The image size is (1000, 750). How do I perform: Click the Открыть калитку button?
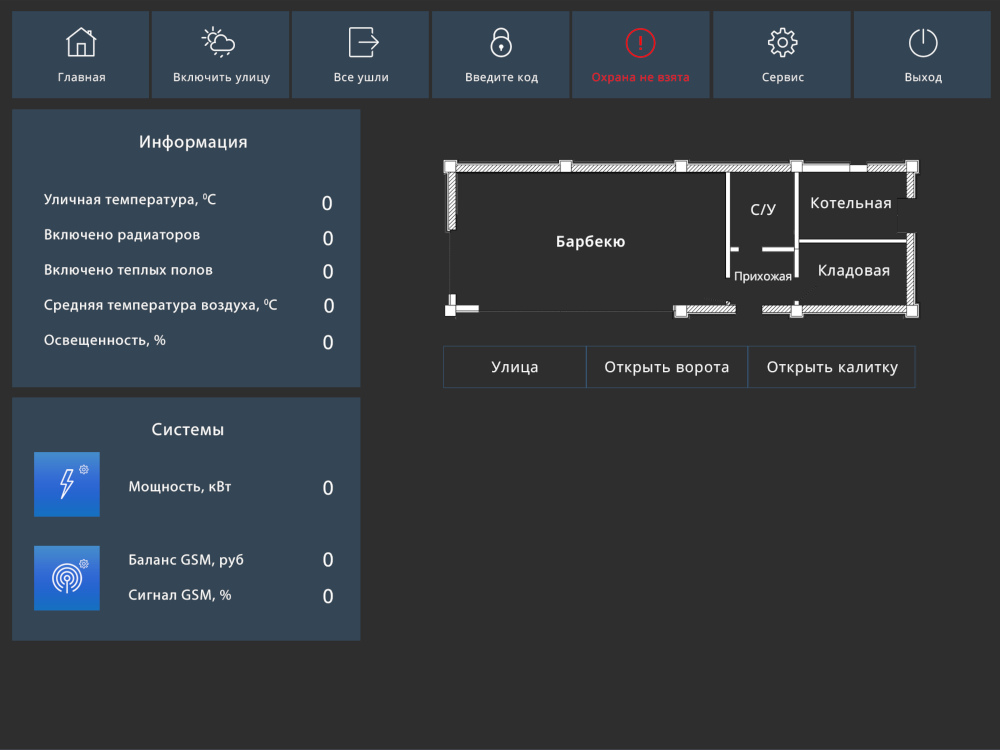(x=832, y=367)
